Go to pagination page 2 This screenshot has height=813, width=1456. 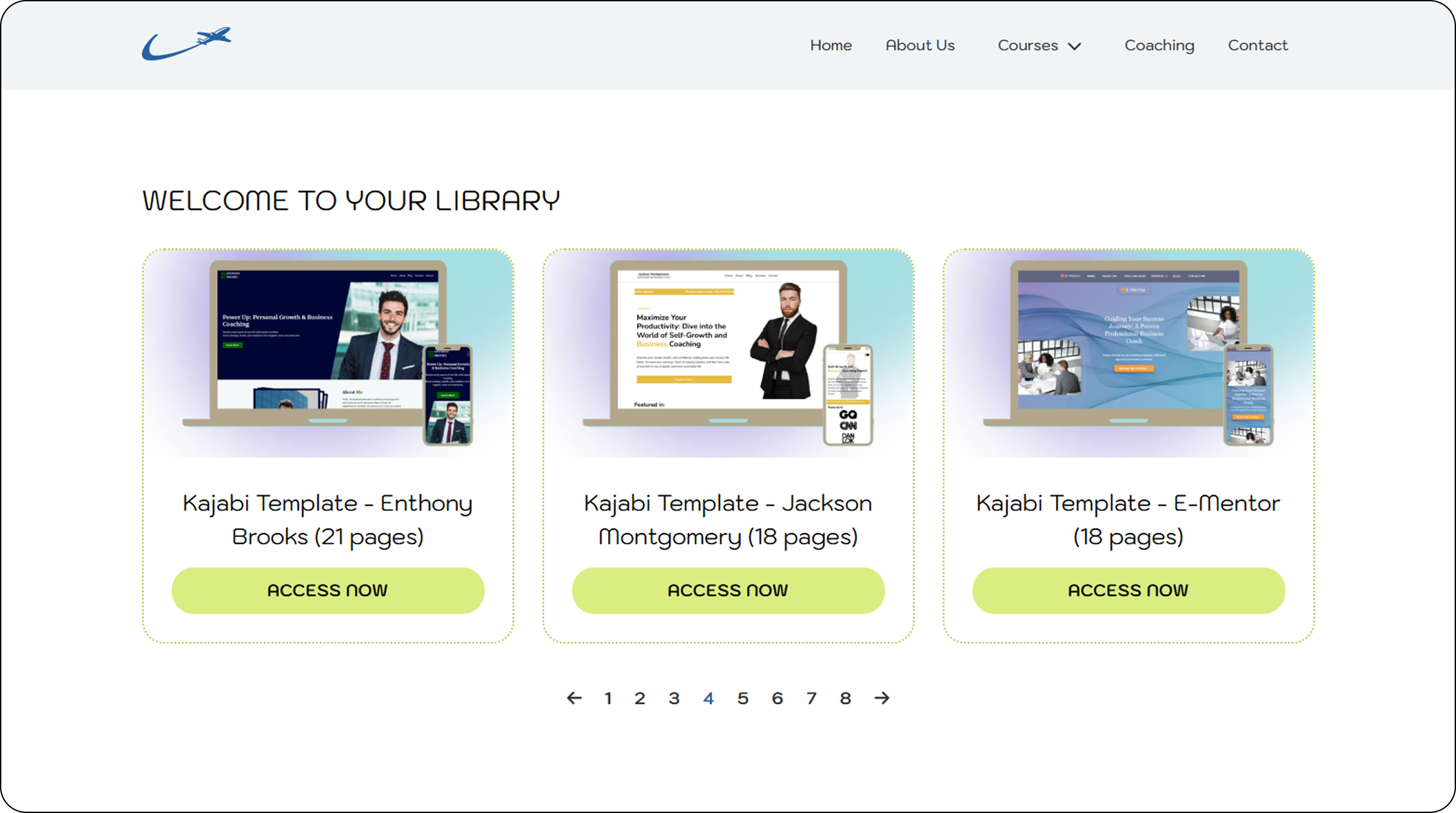639,699
